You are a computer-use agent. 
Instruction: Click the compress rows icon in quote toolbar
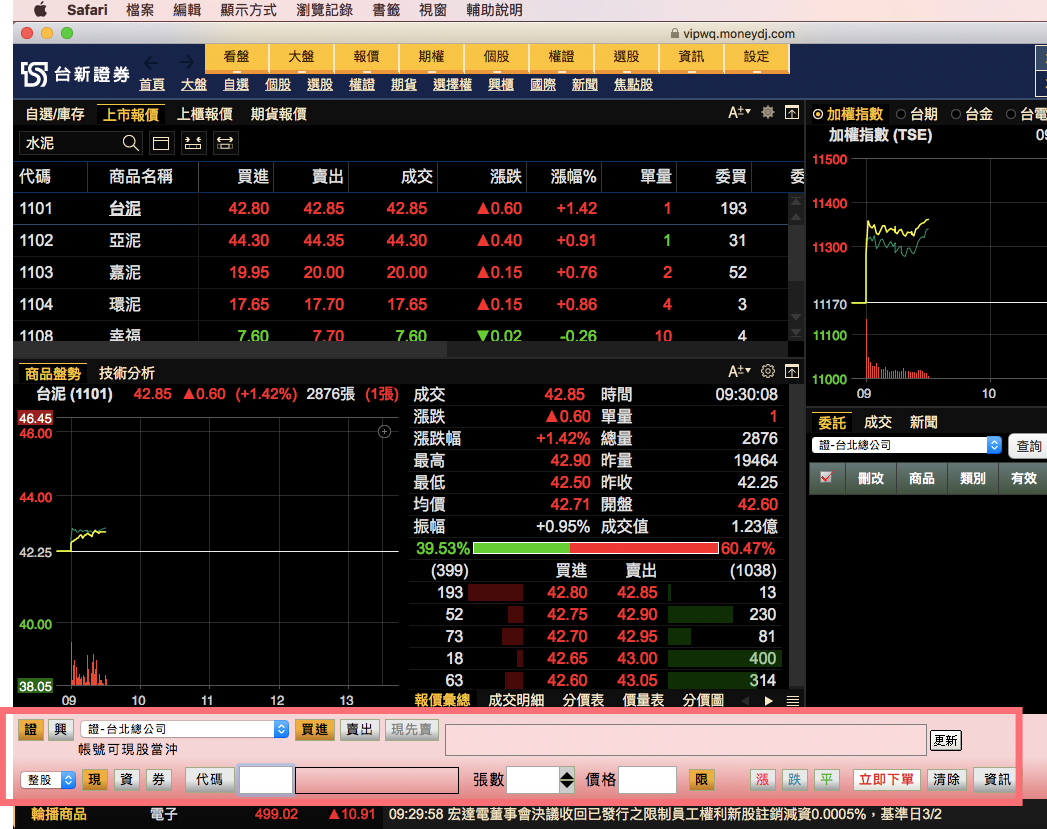tap(193, 143)
